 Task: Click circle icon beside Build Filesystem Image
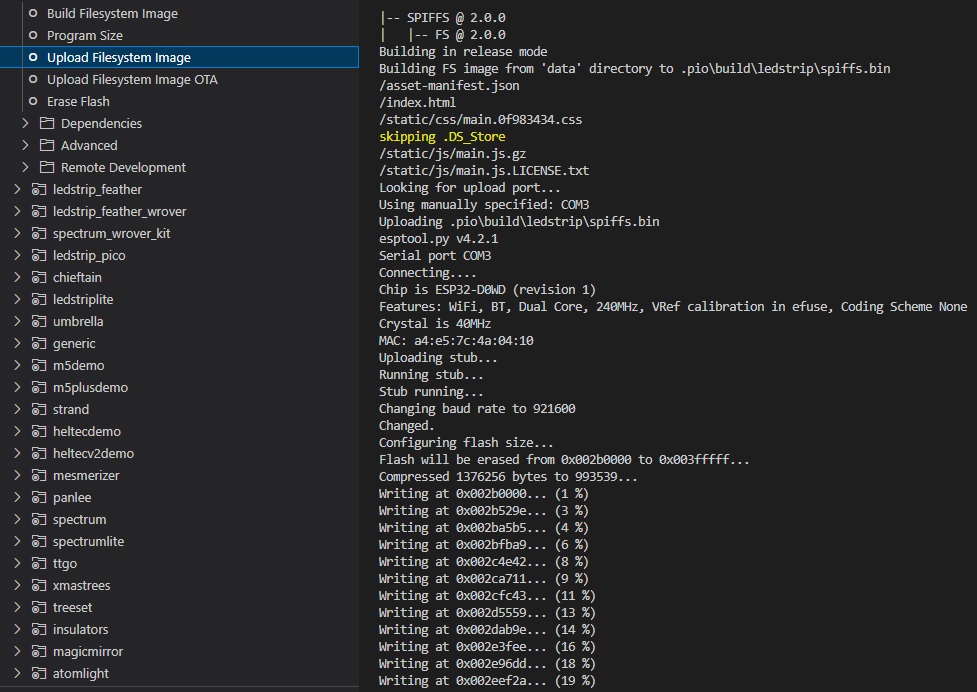(x=33, y=13)
